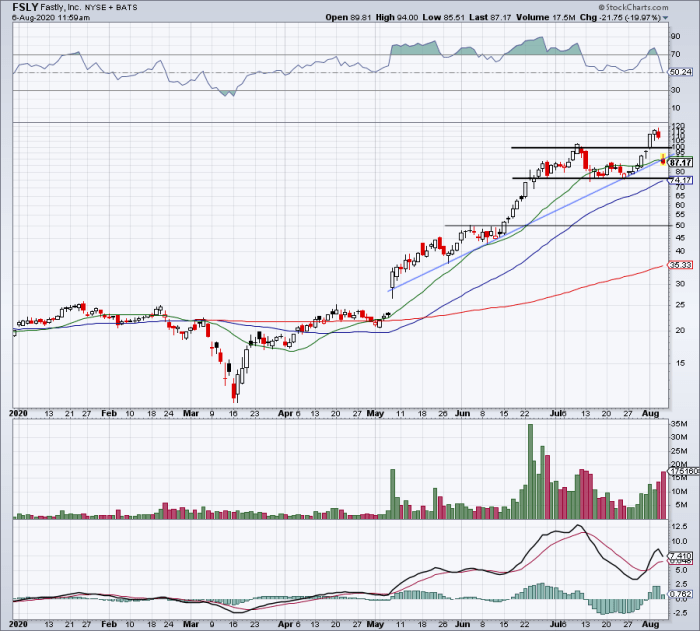Select the Volume 17.5M value in the header

coord(546,17)
